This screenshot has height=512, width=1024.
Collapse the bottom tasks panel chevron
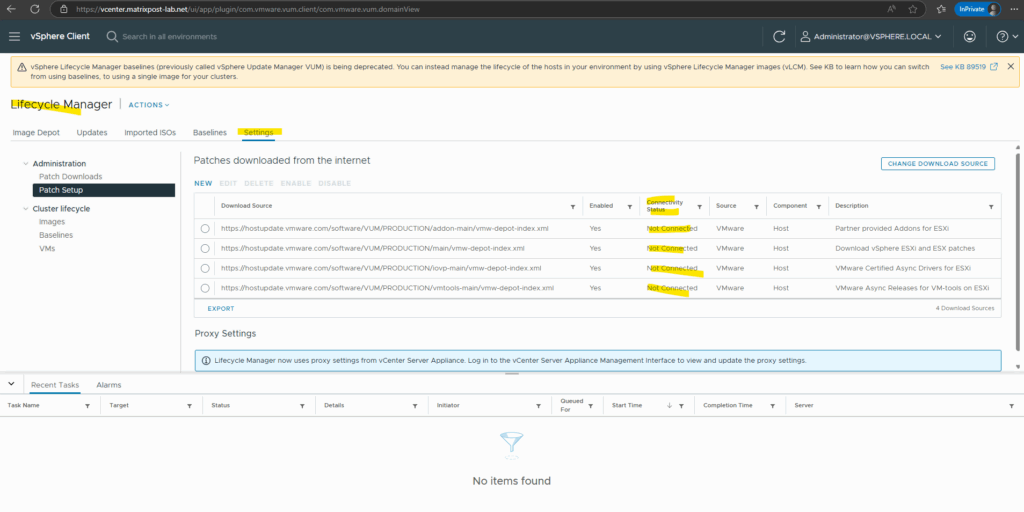(x=11, y=384)
